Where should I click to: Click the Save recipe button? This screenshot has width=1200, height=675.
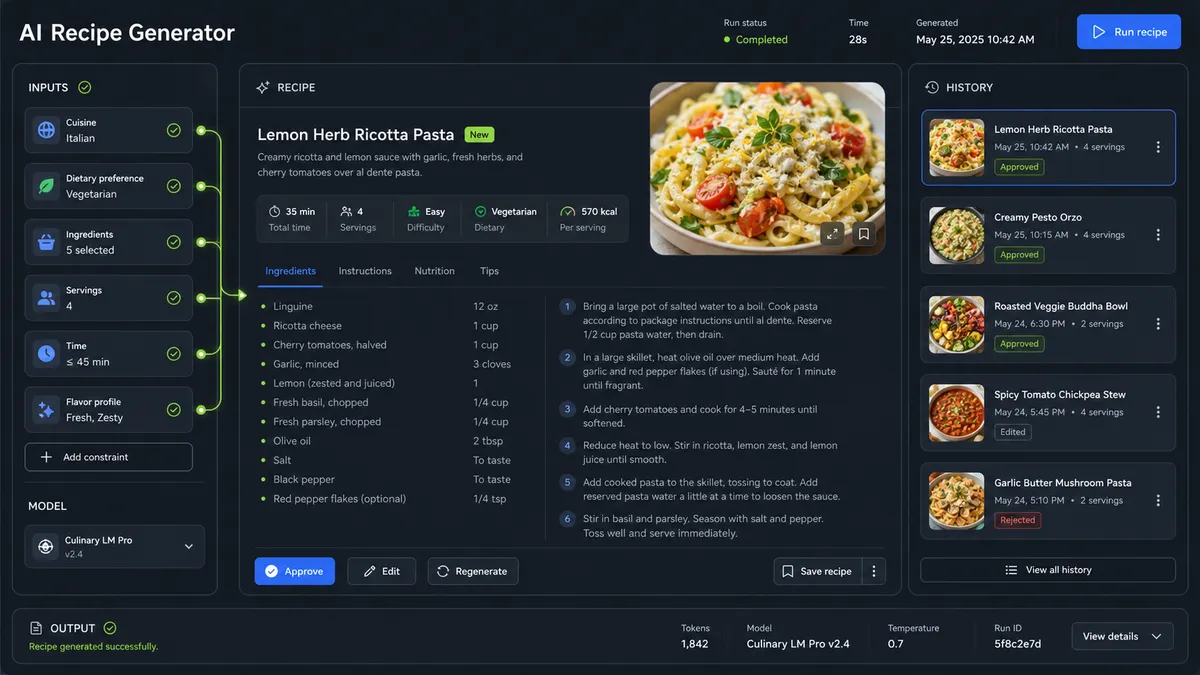pos(818,571)
